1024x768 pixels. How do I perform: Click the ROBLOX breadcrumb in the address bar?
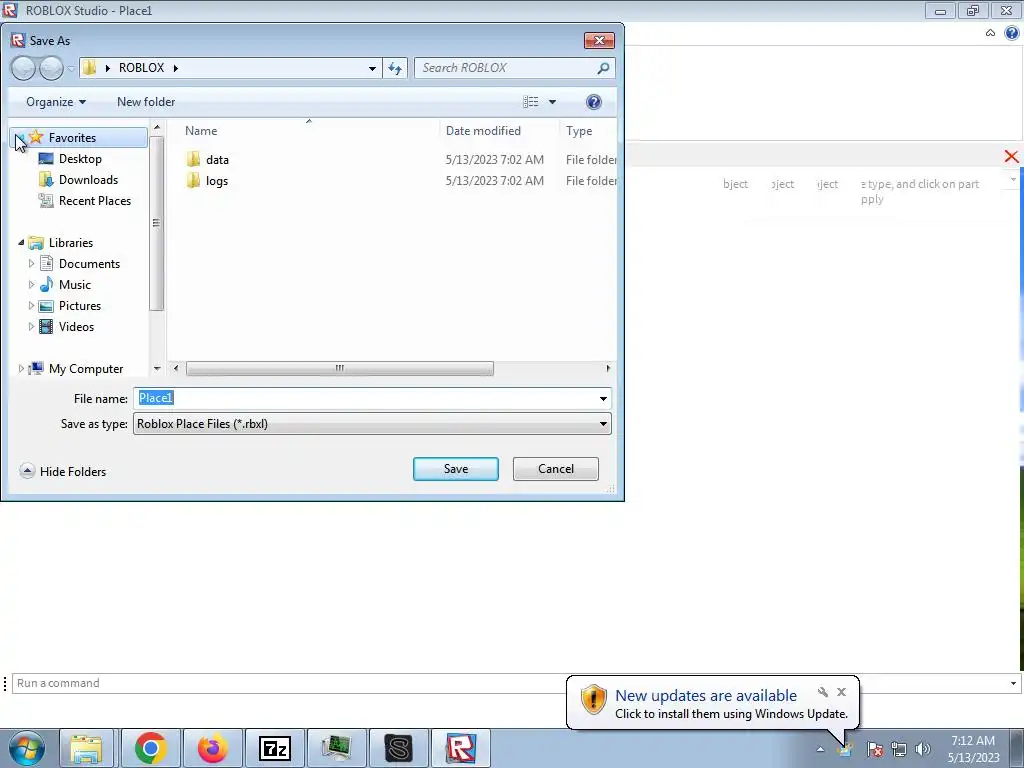click(x=142, y=68)
